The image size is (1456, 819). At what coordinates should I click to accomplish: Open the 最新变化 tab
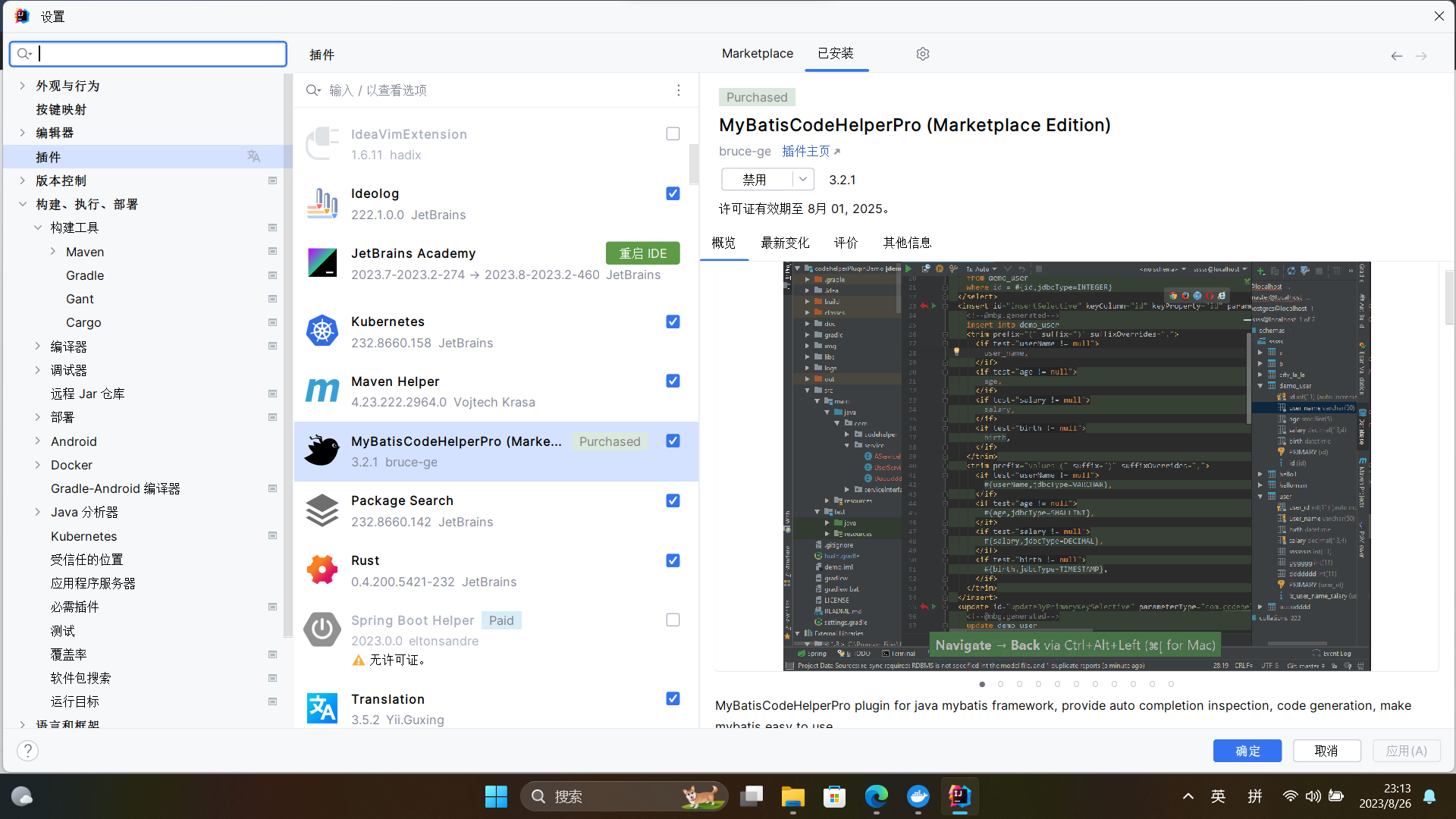[x=785, y=243]
